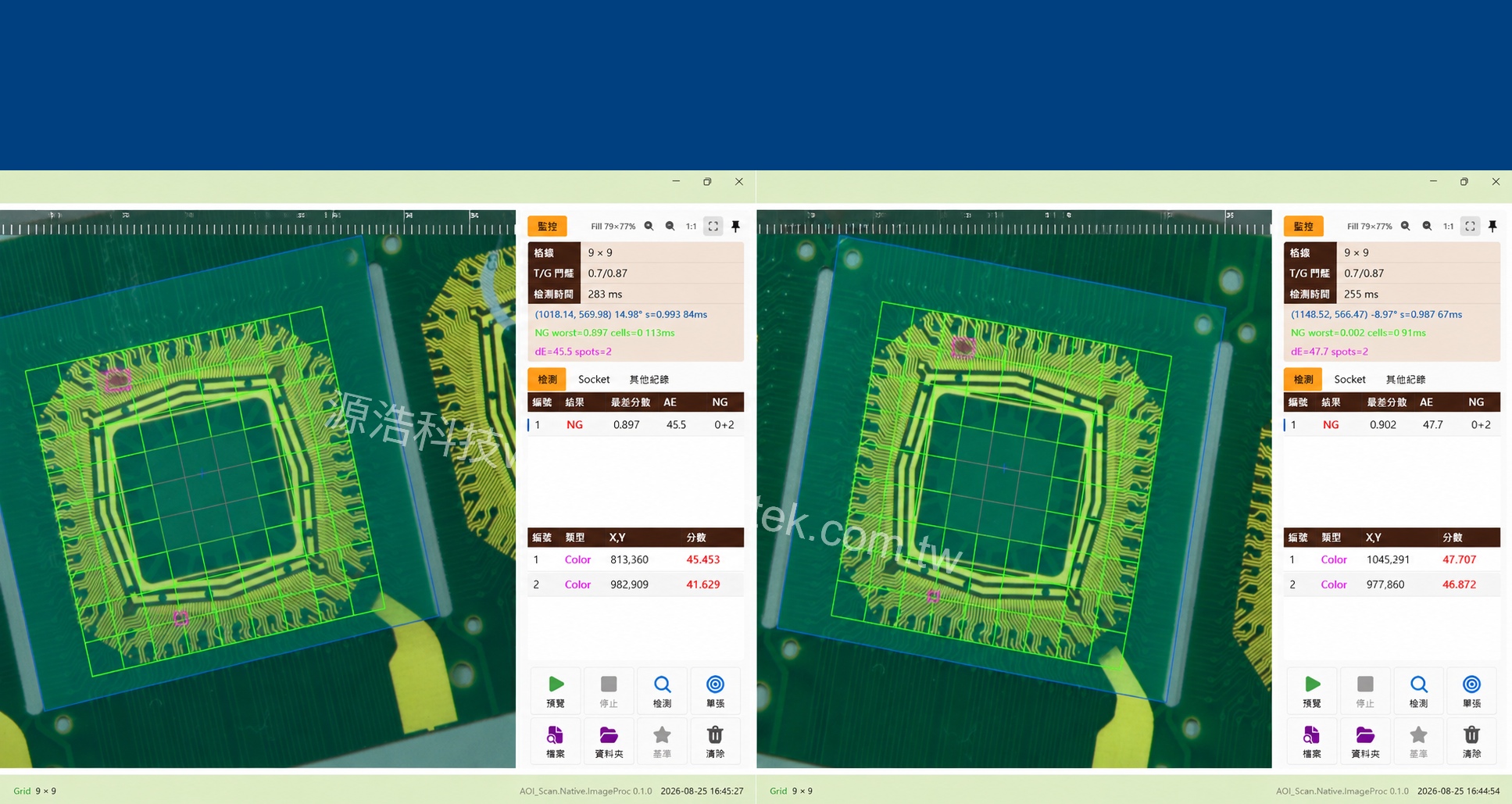Click Color defect row 977,860
Viewport: 1512px width, 804px height.
click(x=1392, y=584)
